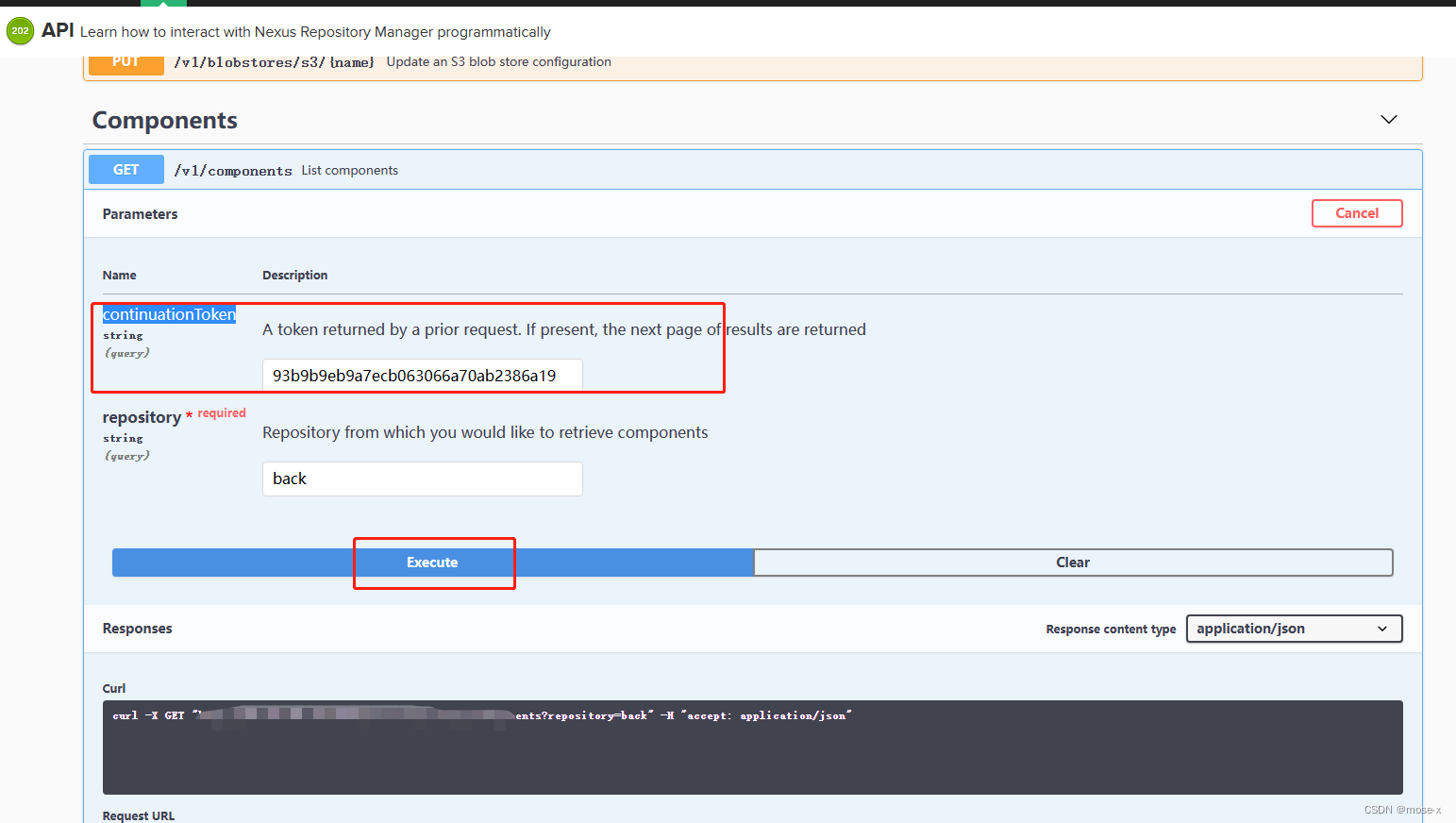
Task: Click the curl command code block
Action: click(752, 747)
